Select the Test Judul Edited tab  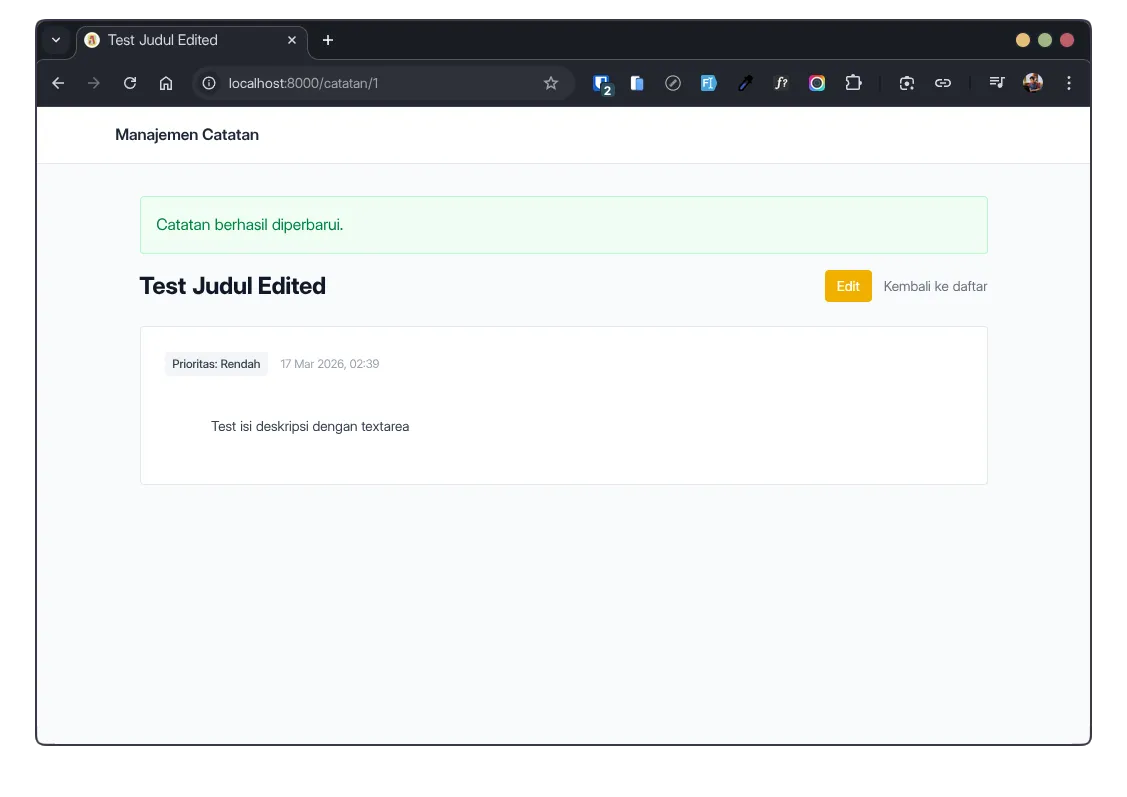click(180, 40)
